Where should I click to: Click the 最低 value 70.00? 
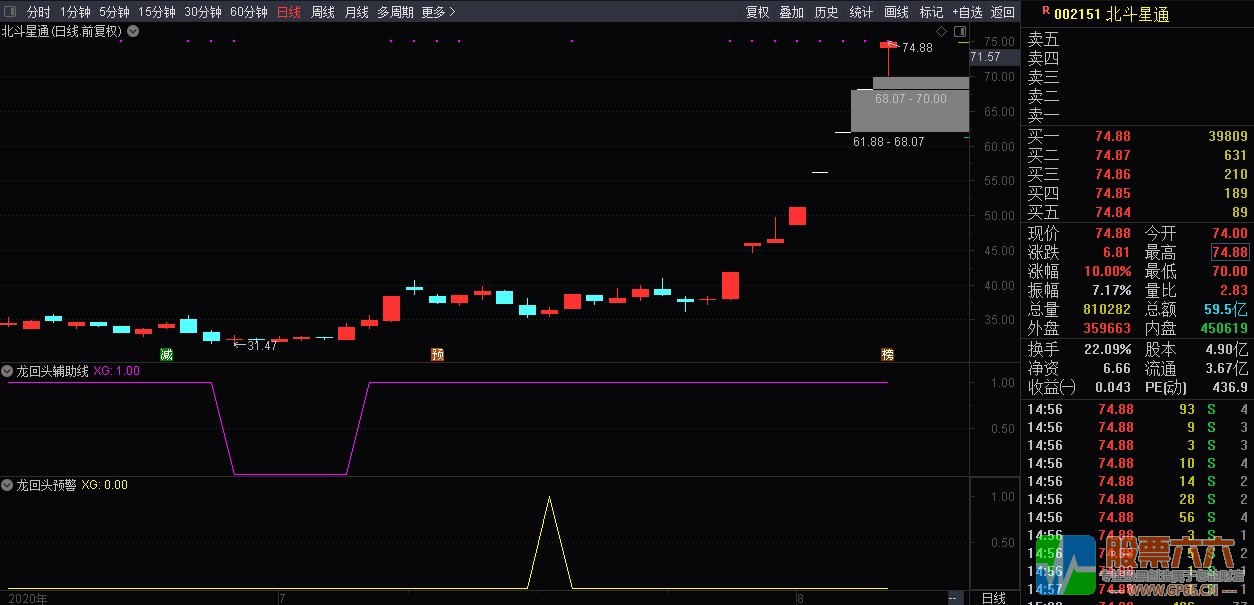click(1230, 271)
